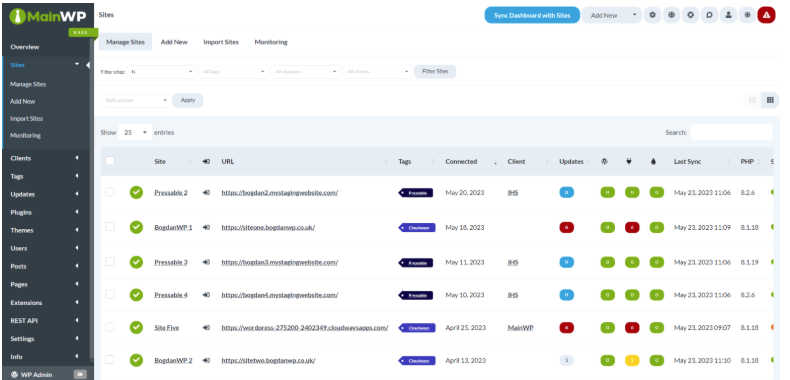Screen dimensions: 790x380
Task: Open the Show 25 entries dropdown
Action: (x=135, y=133)
